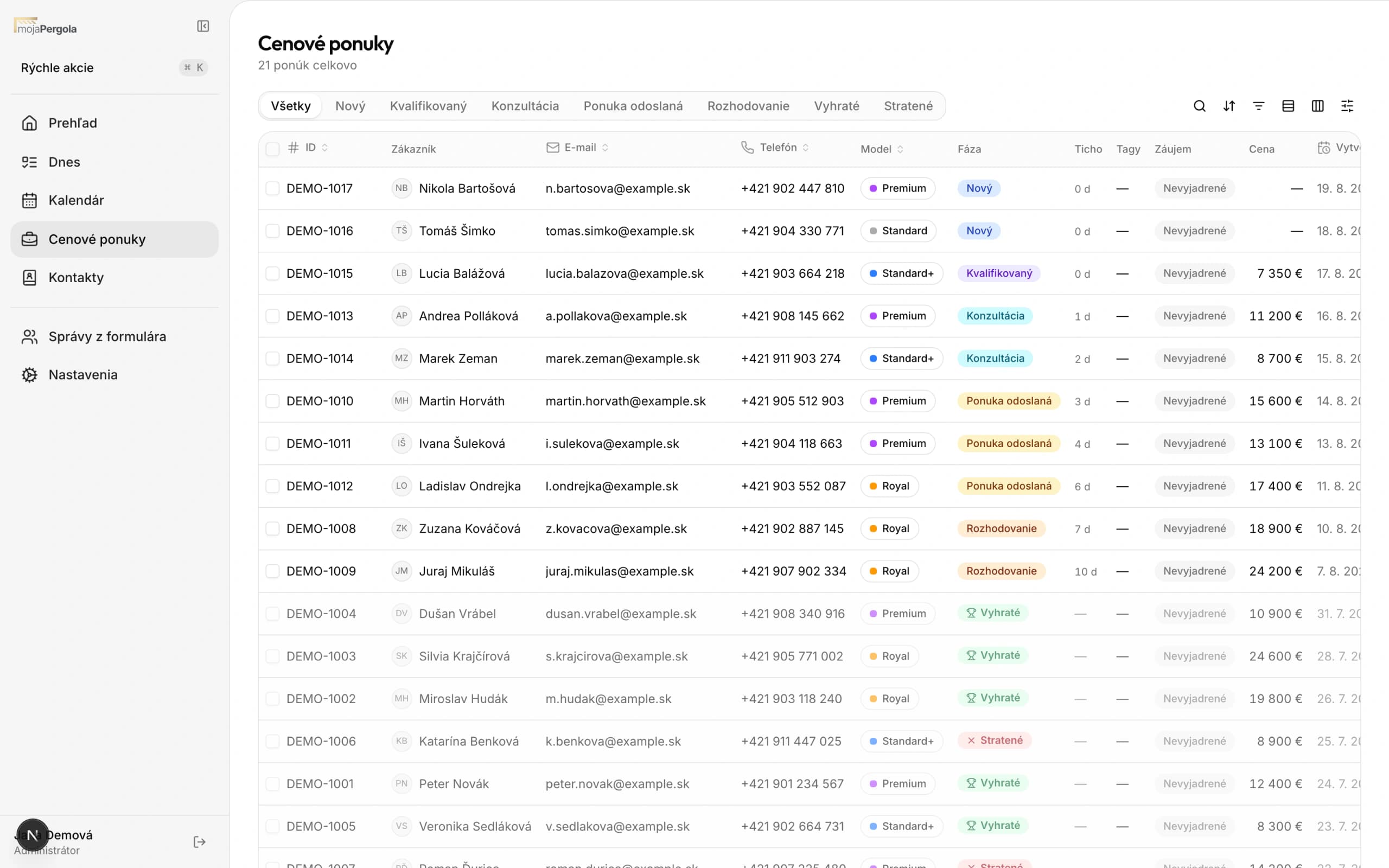Viewport: 1389px width, 868px height.
Task: Check the DEMO-1015 row checkbox
Action: pyautogui.click(x=272, y=273)
